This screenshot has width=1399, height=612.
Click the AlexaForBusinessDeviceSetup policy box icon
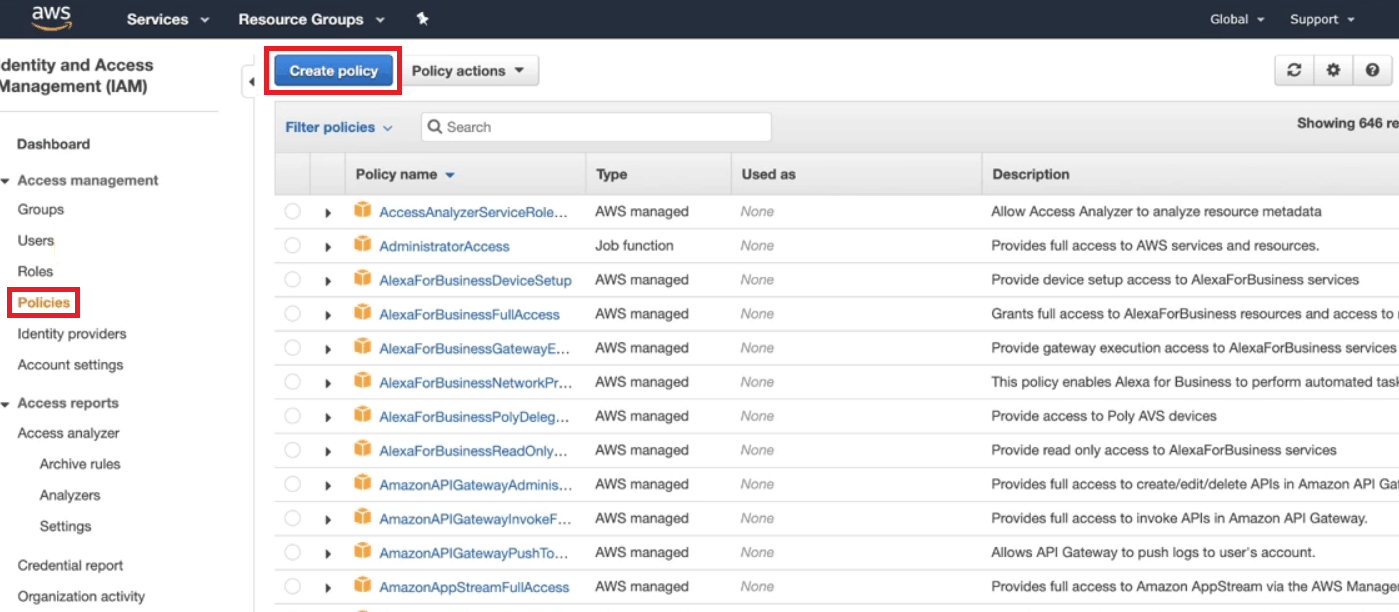362,279
